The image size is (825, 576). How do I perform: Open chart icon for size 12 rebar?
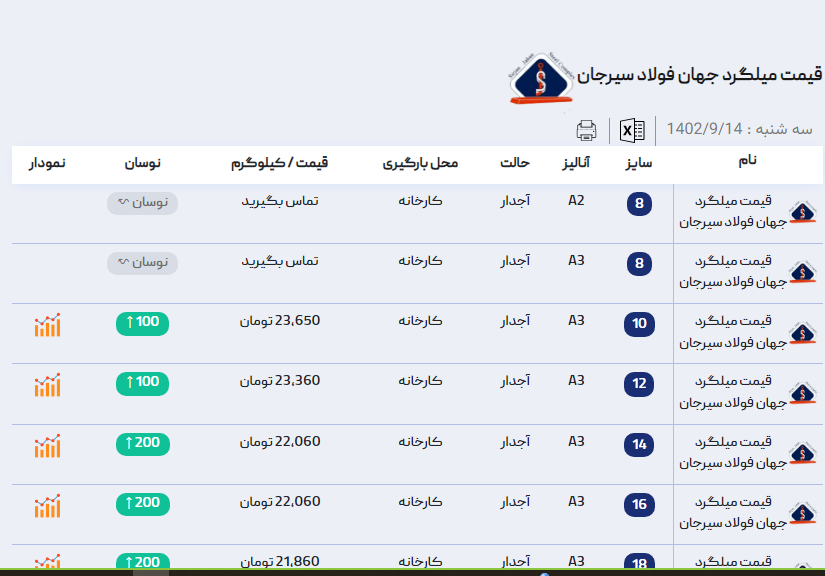pyautogui.click(x=47, y=385)
